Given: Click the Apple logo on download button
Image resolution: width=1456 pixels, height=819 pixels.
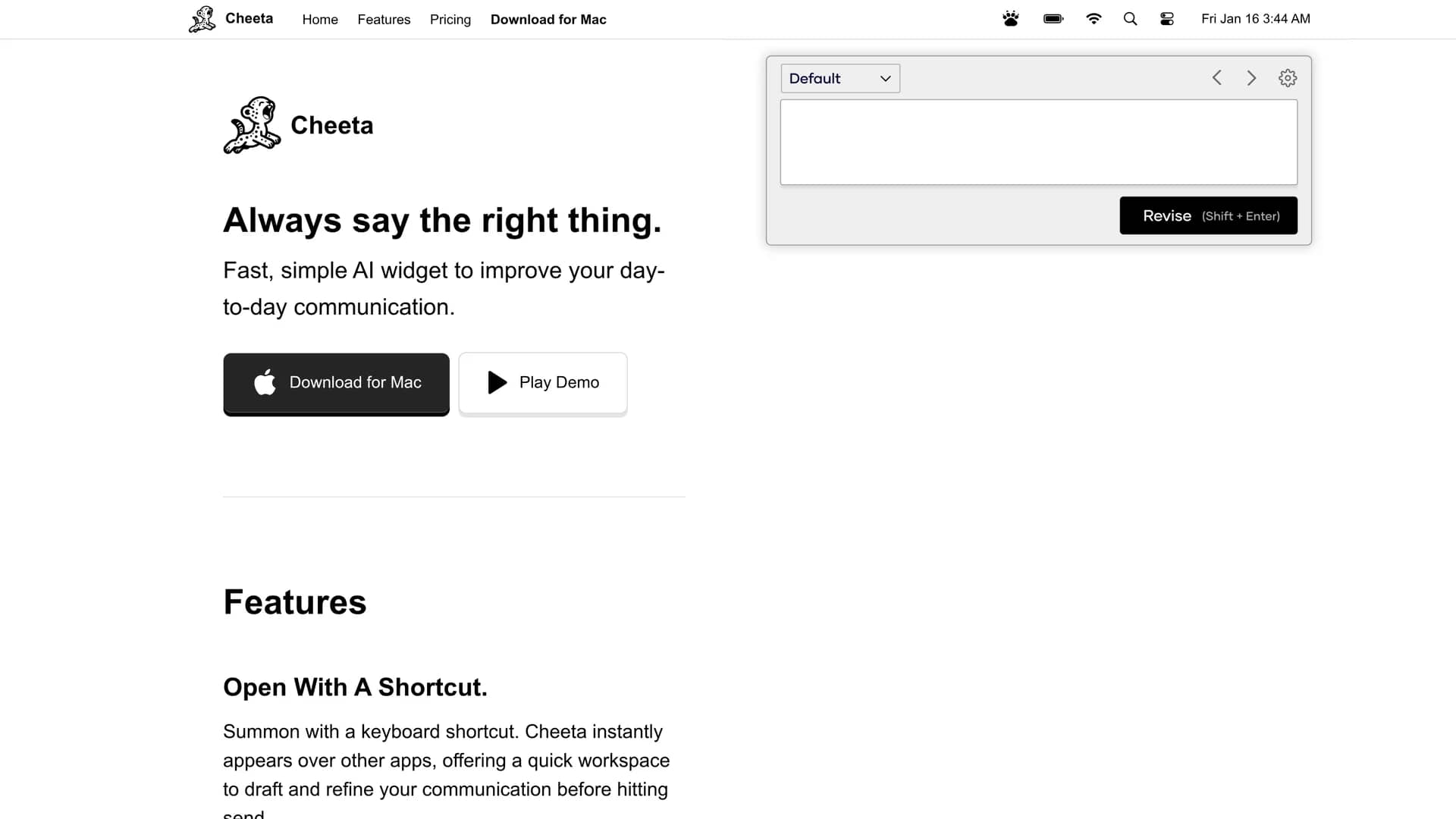Looking at the screenshot, I should [x=265, y=382].
